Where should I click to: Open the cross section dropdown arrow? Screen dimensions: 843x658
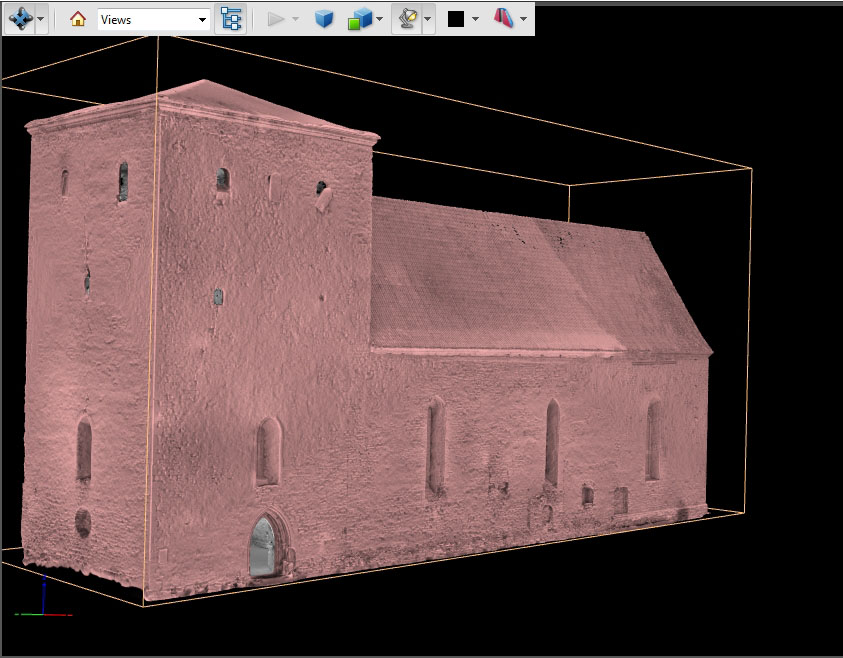click(x=523, y=19)
